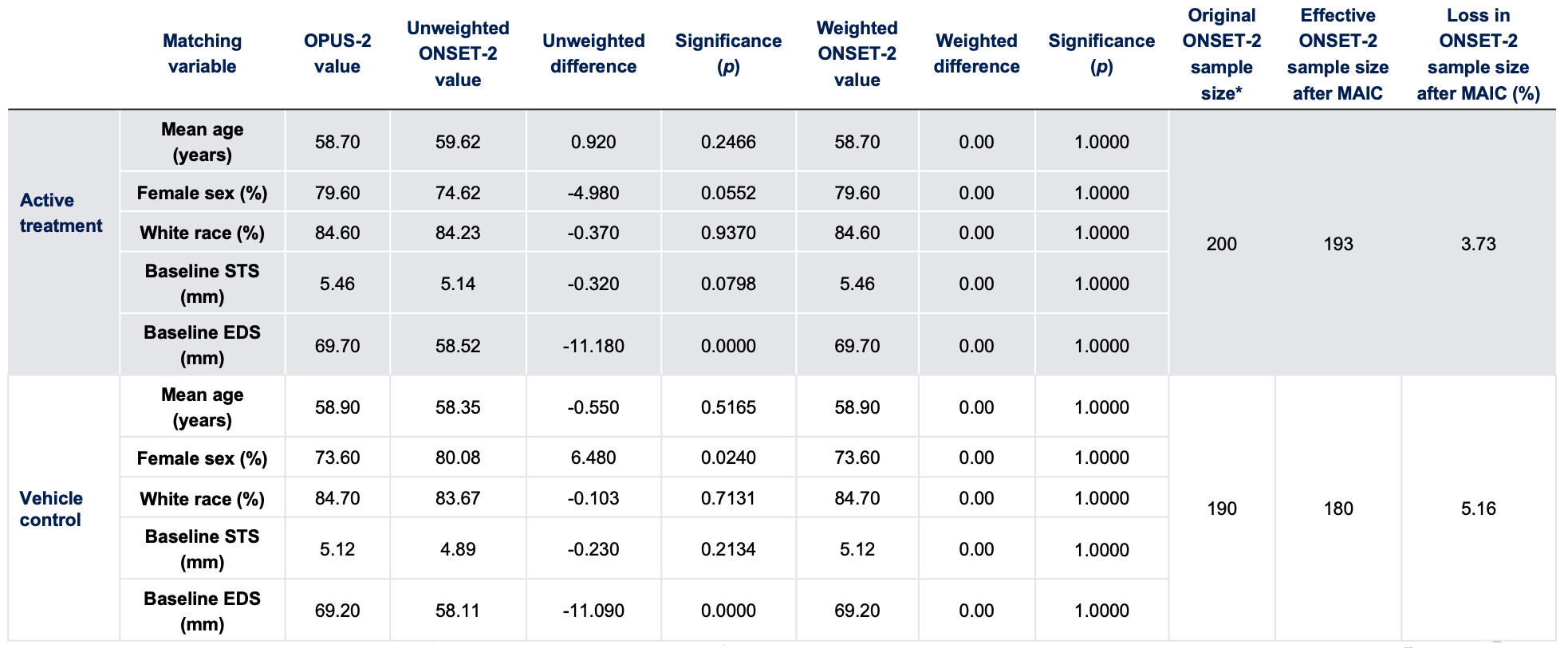Image resolution: width=1568 pixels, height=648 pixels.
Task: Click "Loss in ONSET-2 sample size" header
Action: click(x=1478, y=53)
